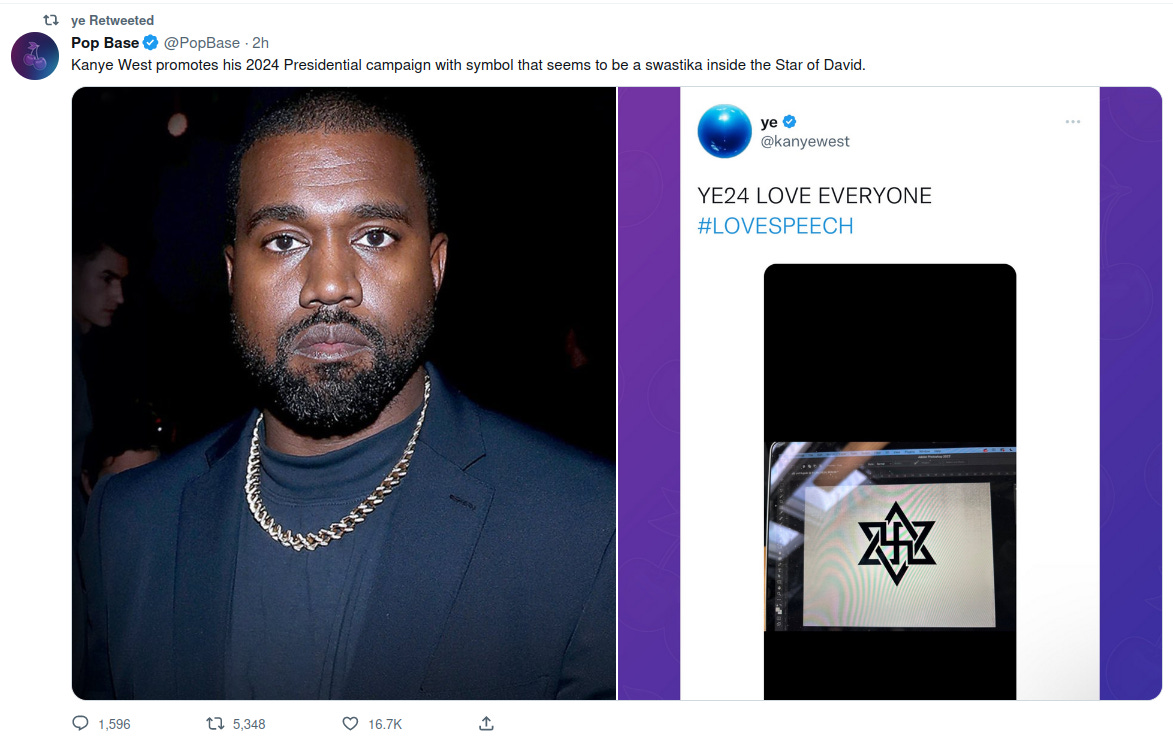The image size is (1173, 743).
Task: Click the 1,596 replies count
Action: (x=114, y=724)
